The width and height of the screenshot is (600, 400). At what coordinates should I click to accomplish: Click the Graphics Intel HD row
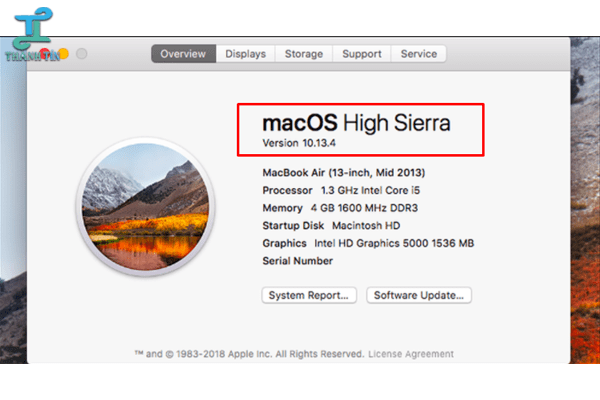coord(367,243)
